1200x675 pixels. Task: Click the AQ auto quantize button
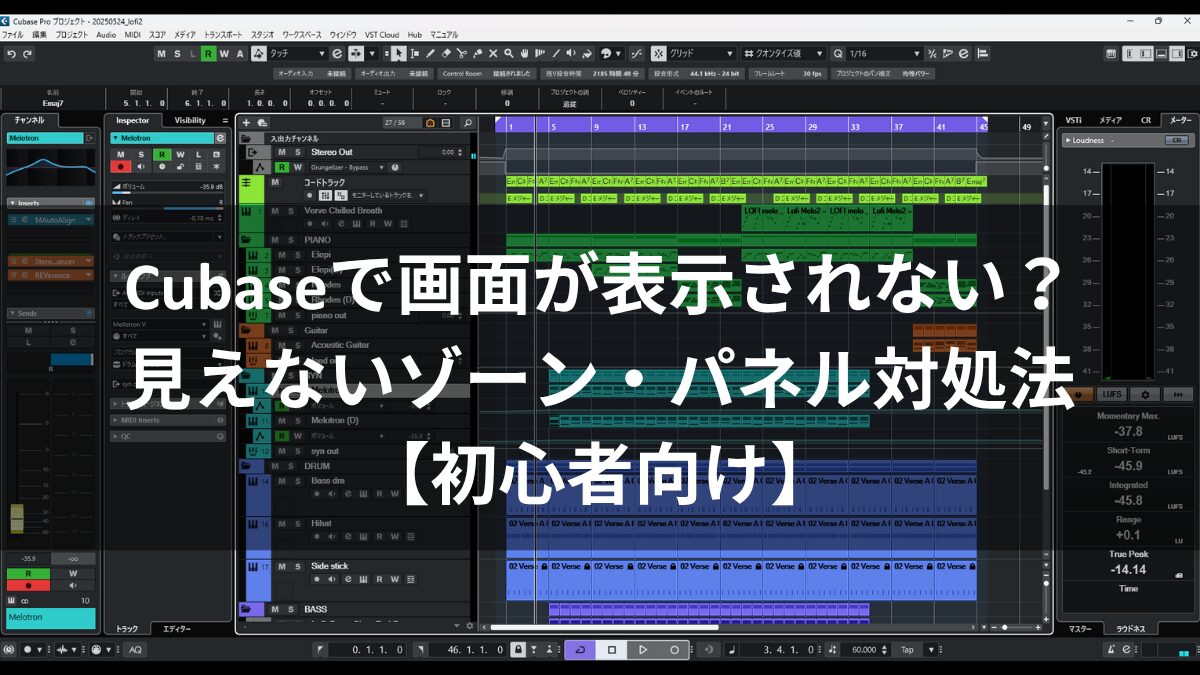pos(135,650)
